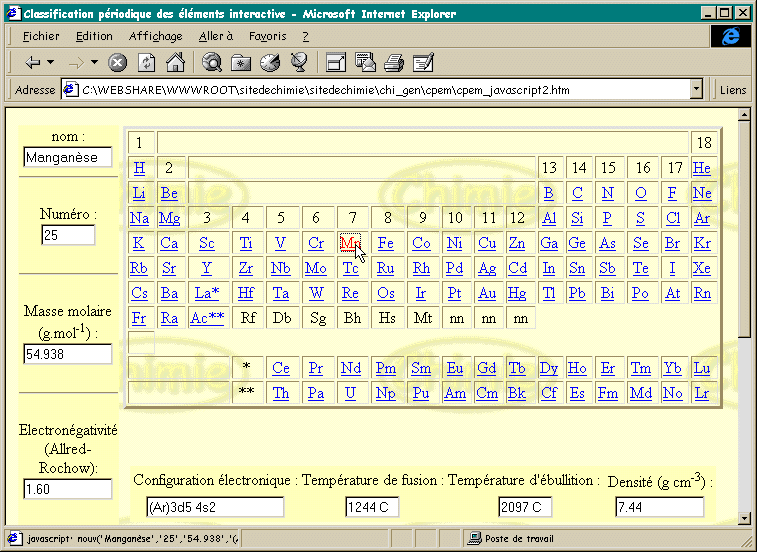Screen dimensions: 757x552
Task: Click the Refresh page icon
Action: [147, 62]
